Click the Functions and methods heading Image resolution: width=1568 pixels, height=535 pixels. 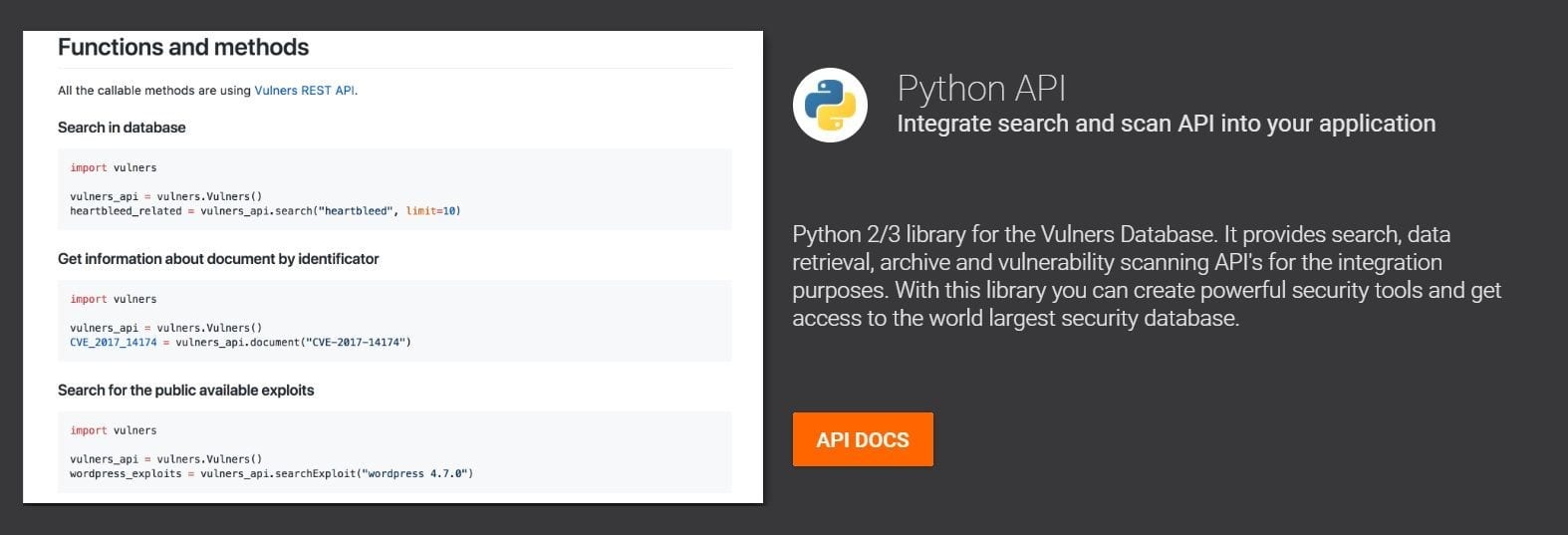point(183,47)
